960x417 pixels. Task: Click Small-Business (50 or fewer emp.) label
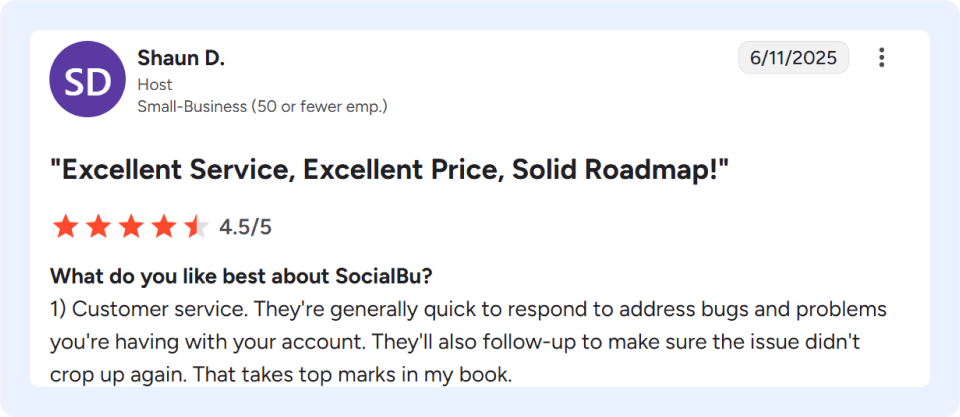coord(262,107)
